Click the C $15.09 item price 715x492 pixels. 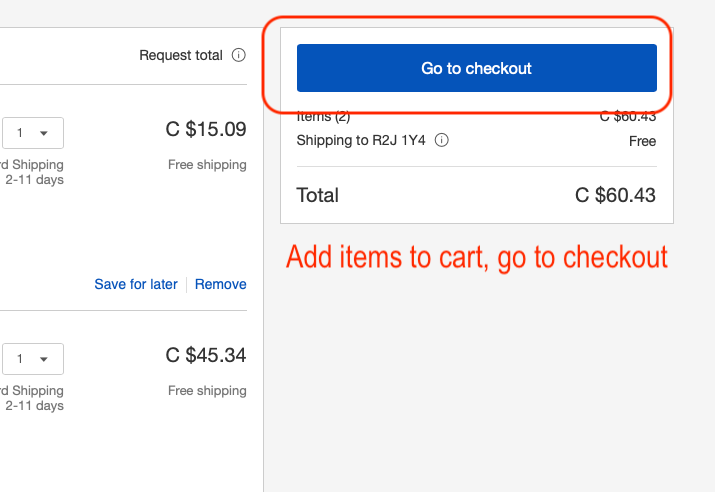206,129
